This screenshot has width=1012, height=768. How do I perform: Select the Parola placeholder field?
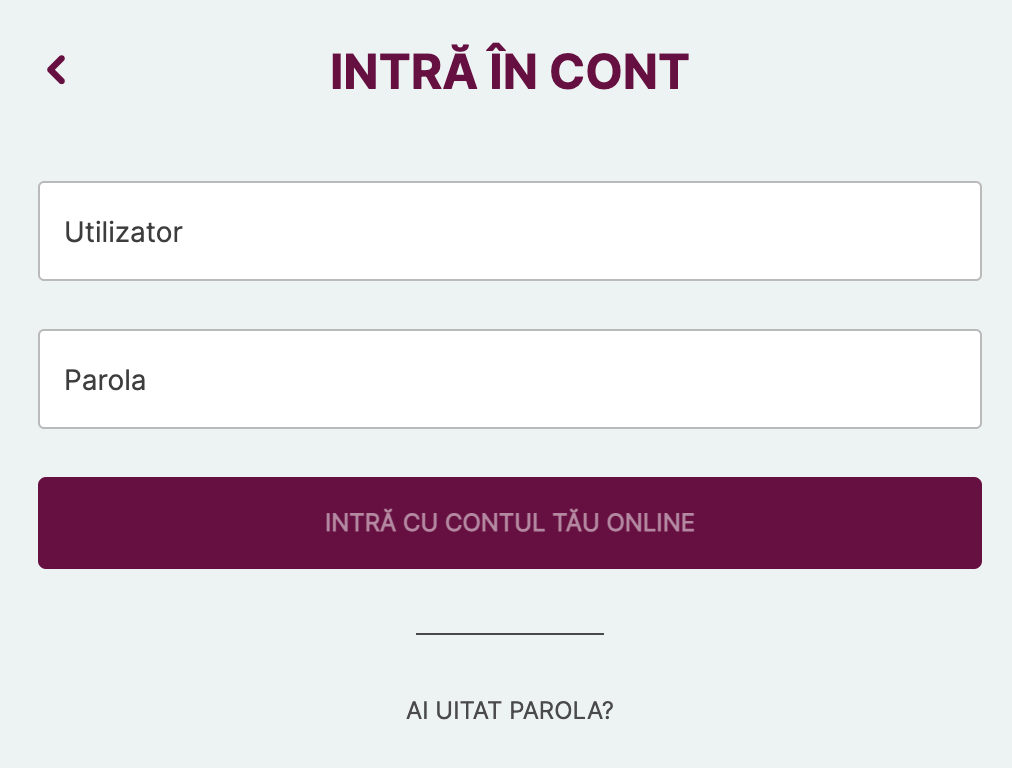coord(509,379)
